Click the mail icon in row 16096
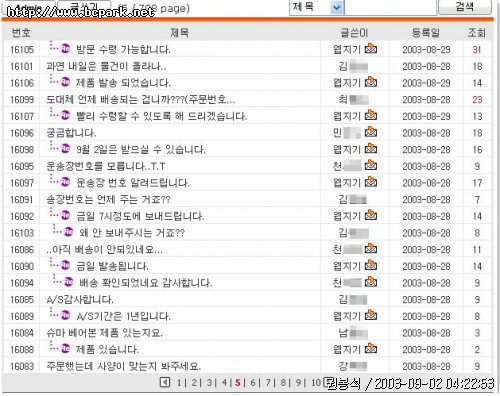 [371, 132]
